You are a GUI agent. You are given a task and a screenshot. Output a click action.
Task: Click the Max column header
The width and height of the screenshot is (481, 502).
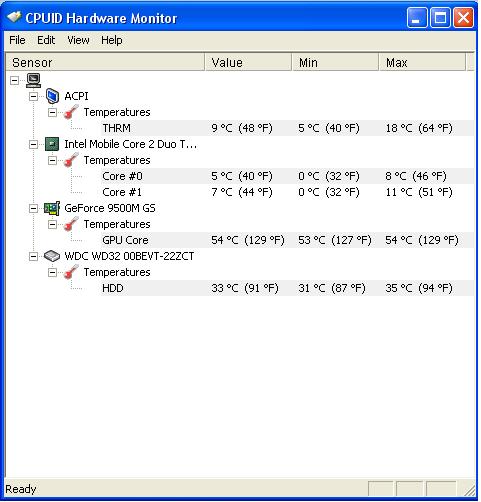click(422, 62)
